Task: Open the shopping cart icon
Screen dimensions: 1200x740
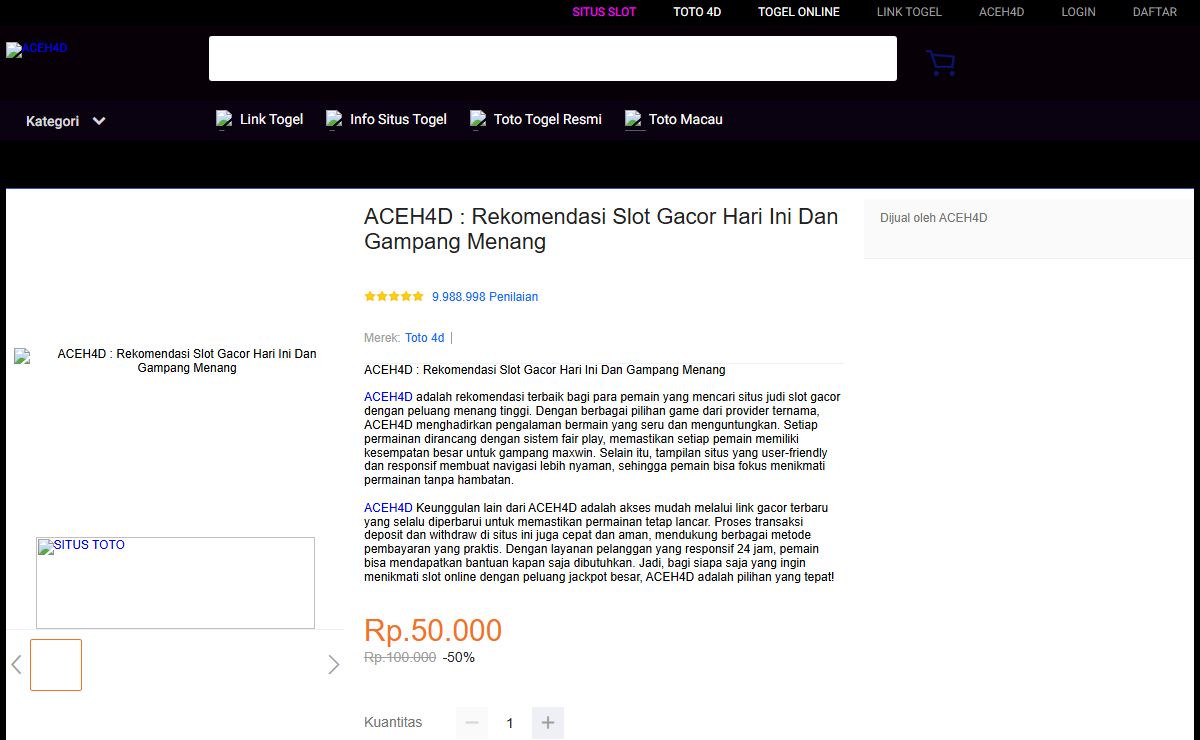Action: coord(940,63)
